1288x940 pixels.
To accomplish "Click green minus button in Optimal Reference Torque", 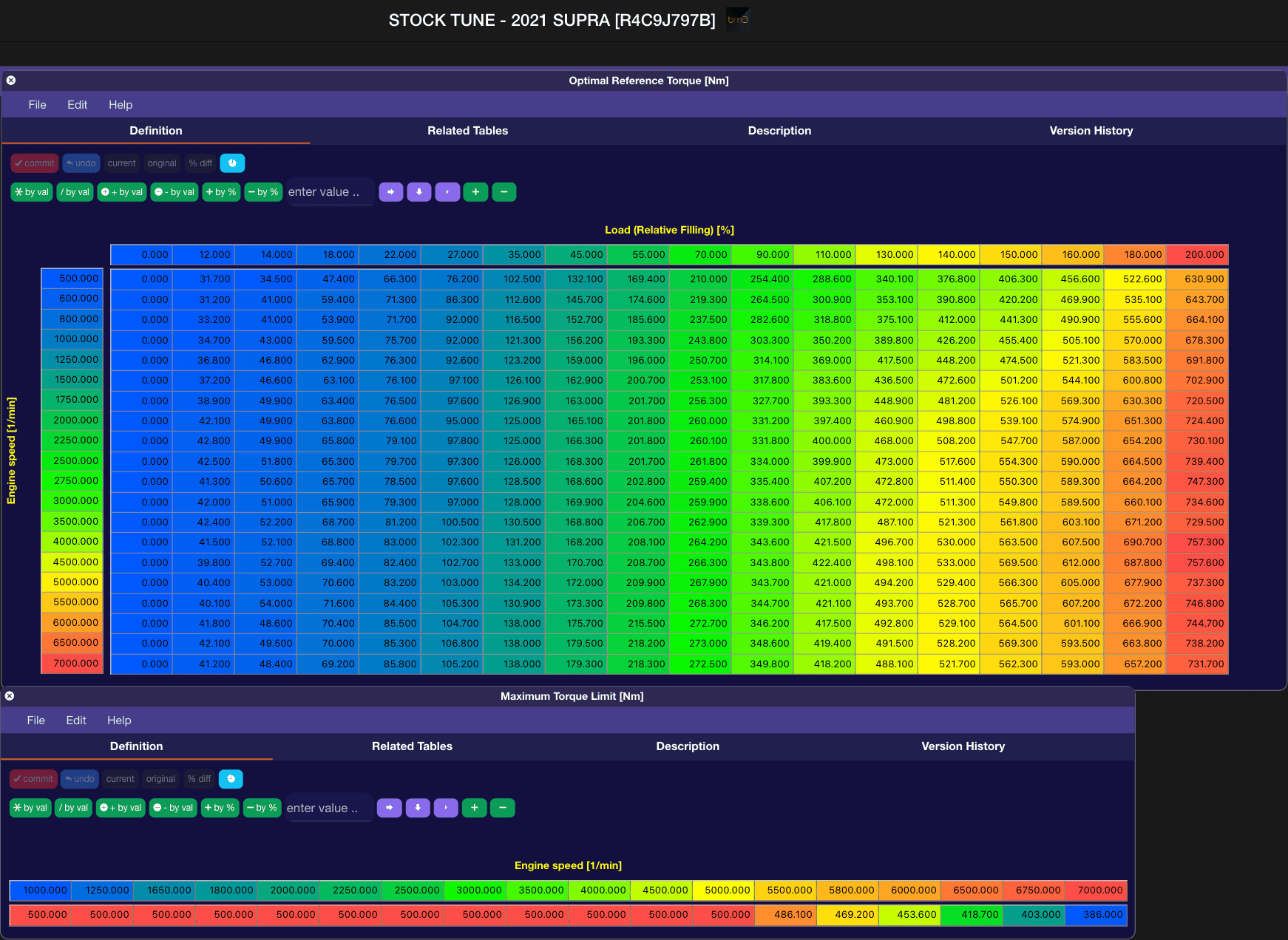I will point(504,192).
